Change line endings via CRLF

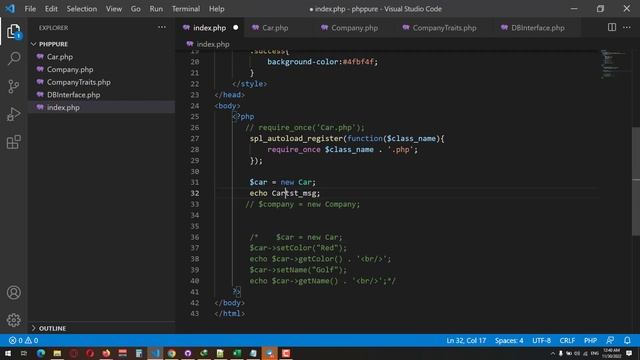(x=567, y=340)
